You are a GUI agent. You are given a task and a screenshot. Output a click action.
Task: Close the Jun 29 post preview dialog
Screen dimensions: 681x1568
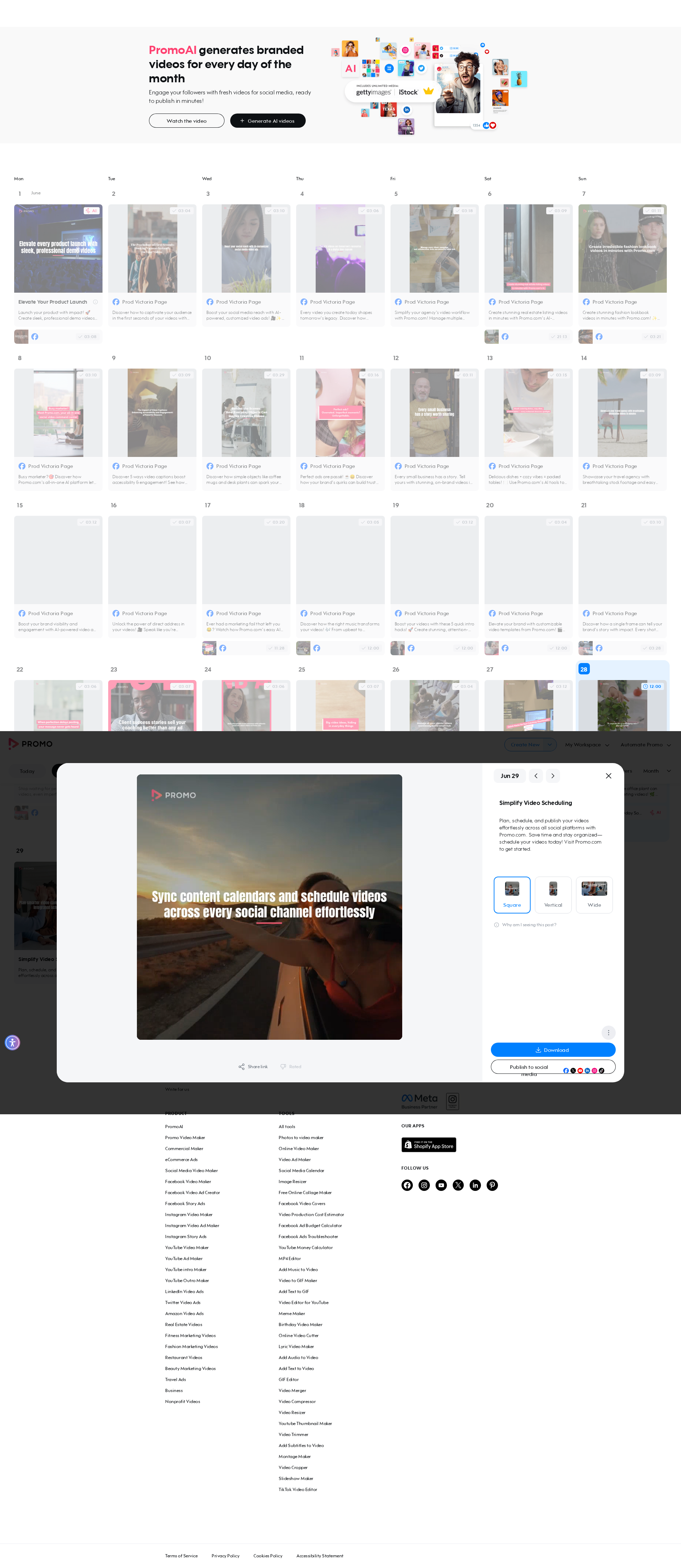[609, 775]
